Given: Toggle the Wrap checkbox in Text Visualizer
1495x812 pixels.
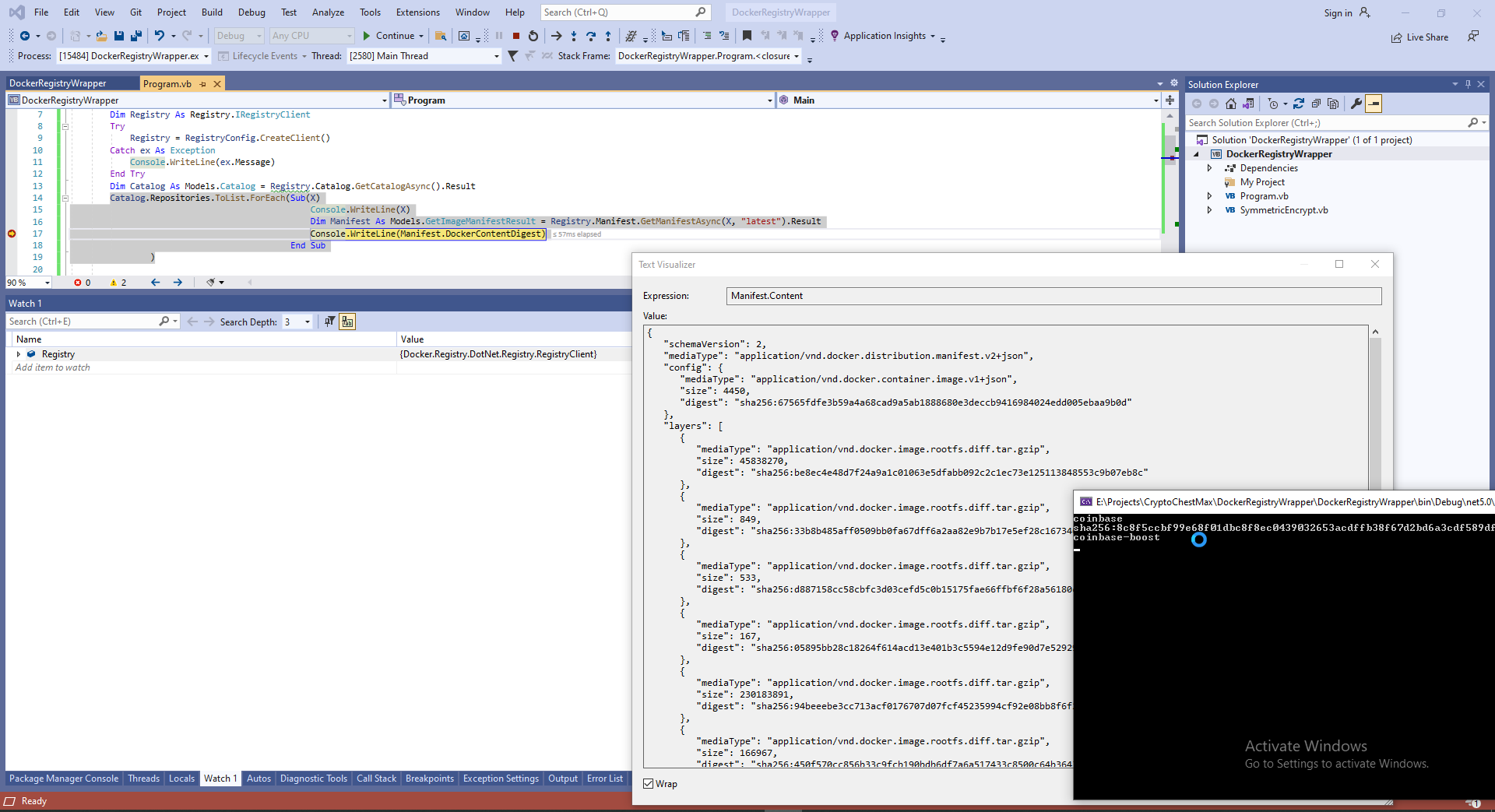Looking at the screenshot, I should pyautogui.click(x=649, y=784).
